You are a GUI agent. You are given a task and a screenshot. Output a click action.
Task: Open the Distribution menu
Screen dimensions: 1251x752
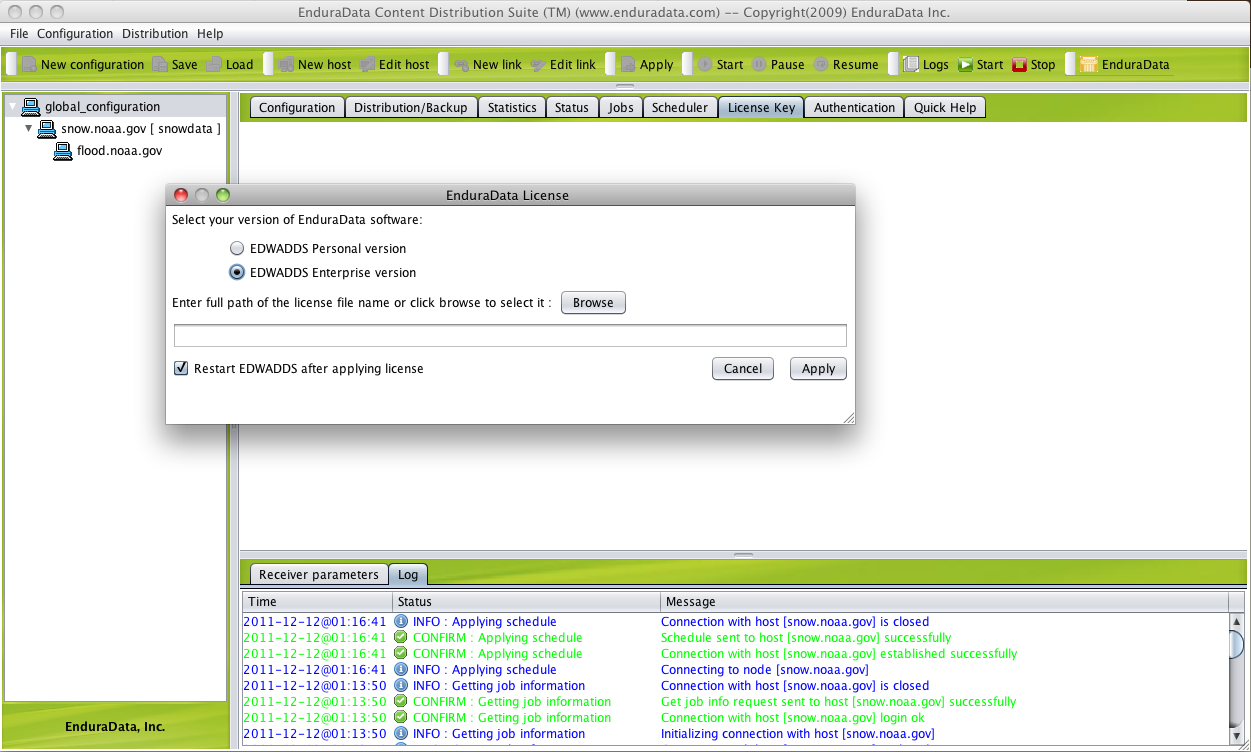pyautogui.click(x=155, y=34)
